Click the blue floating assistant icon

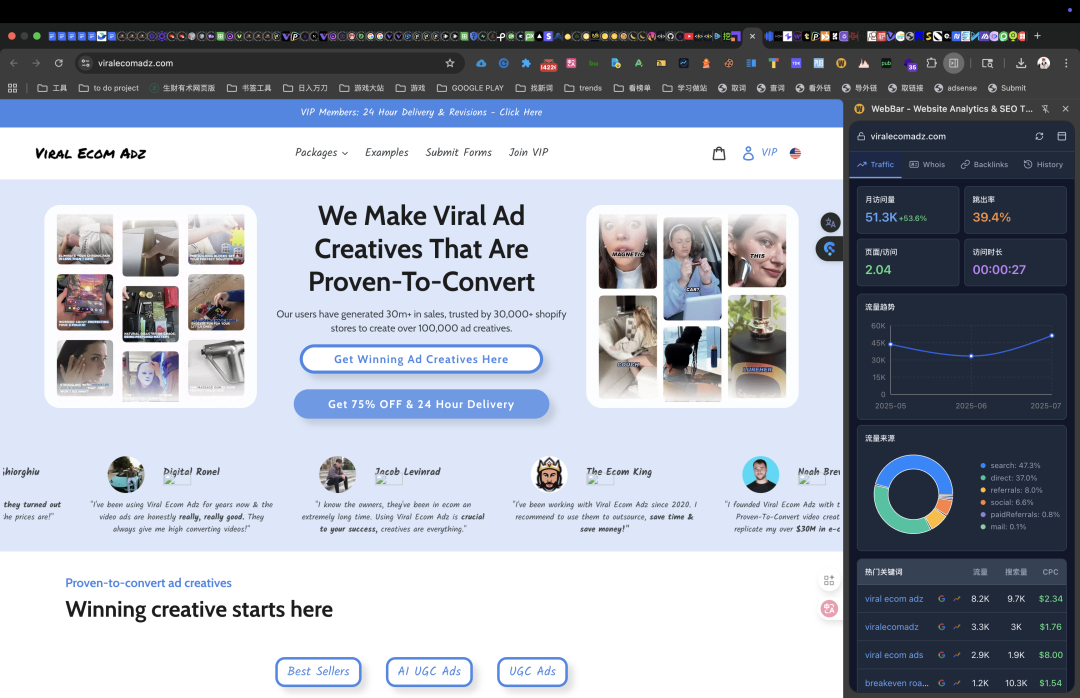(x=830, y=249)
